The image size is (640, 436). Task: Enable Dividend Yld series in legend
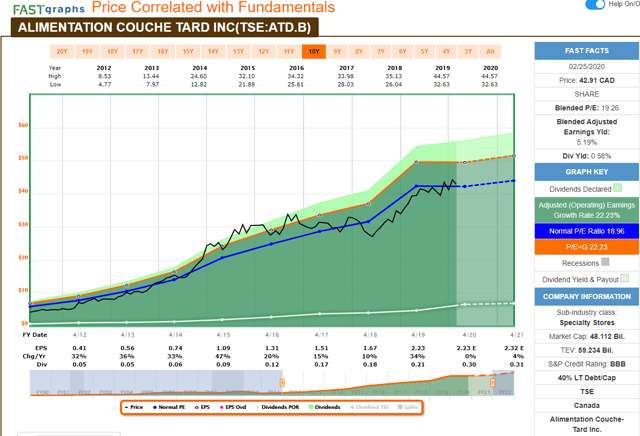pyautogui.click(x=369, y=407)
